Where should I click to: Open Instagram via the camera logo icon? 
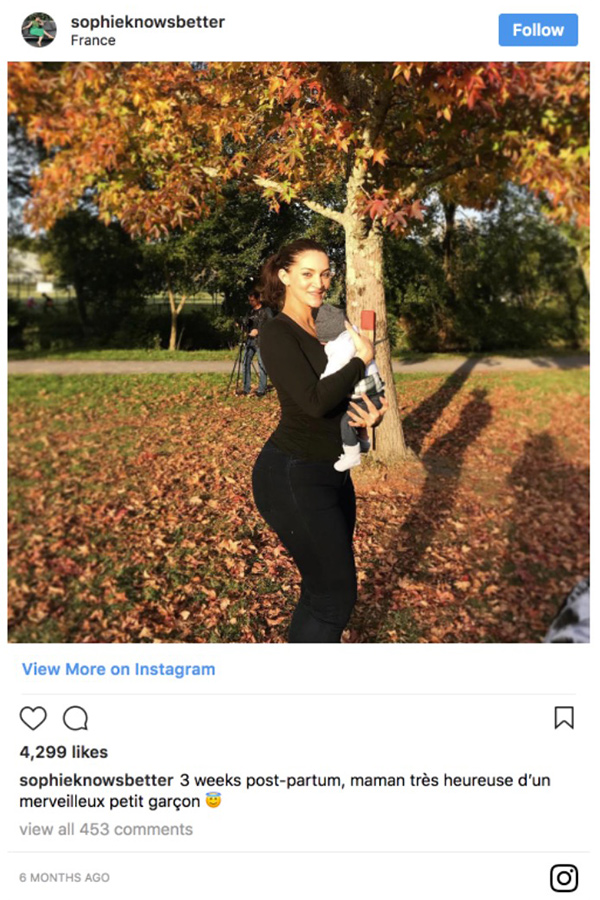[x=564, y=878]
